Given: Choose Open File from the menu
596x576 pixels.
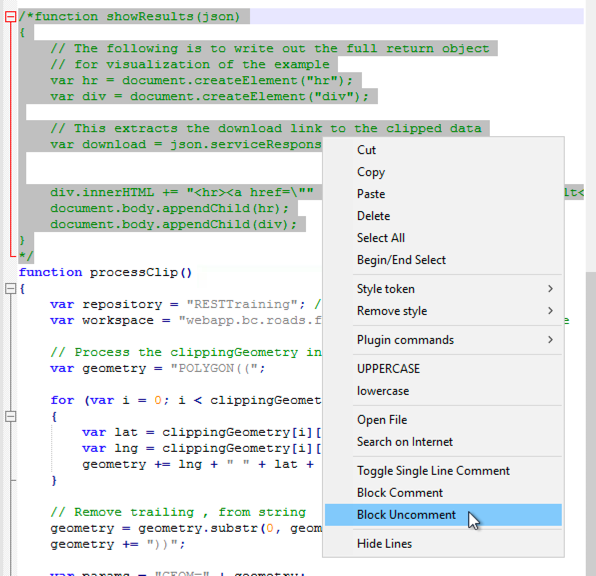Looking at the screenshot, I should (x=443, y=420).
